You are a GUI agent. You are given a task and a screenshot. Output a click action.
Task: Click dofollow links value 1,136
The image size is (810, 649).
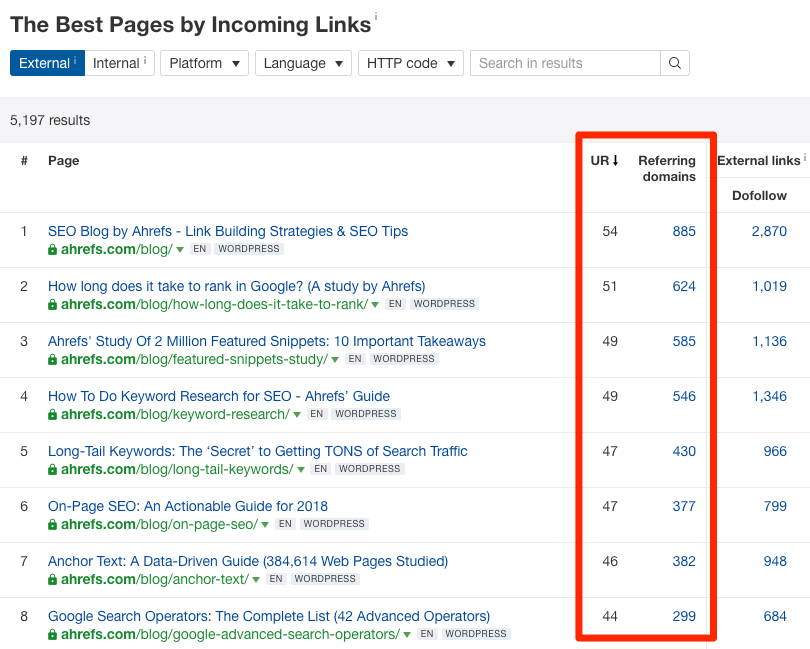(769, 341)
